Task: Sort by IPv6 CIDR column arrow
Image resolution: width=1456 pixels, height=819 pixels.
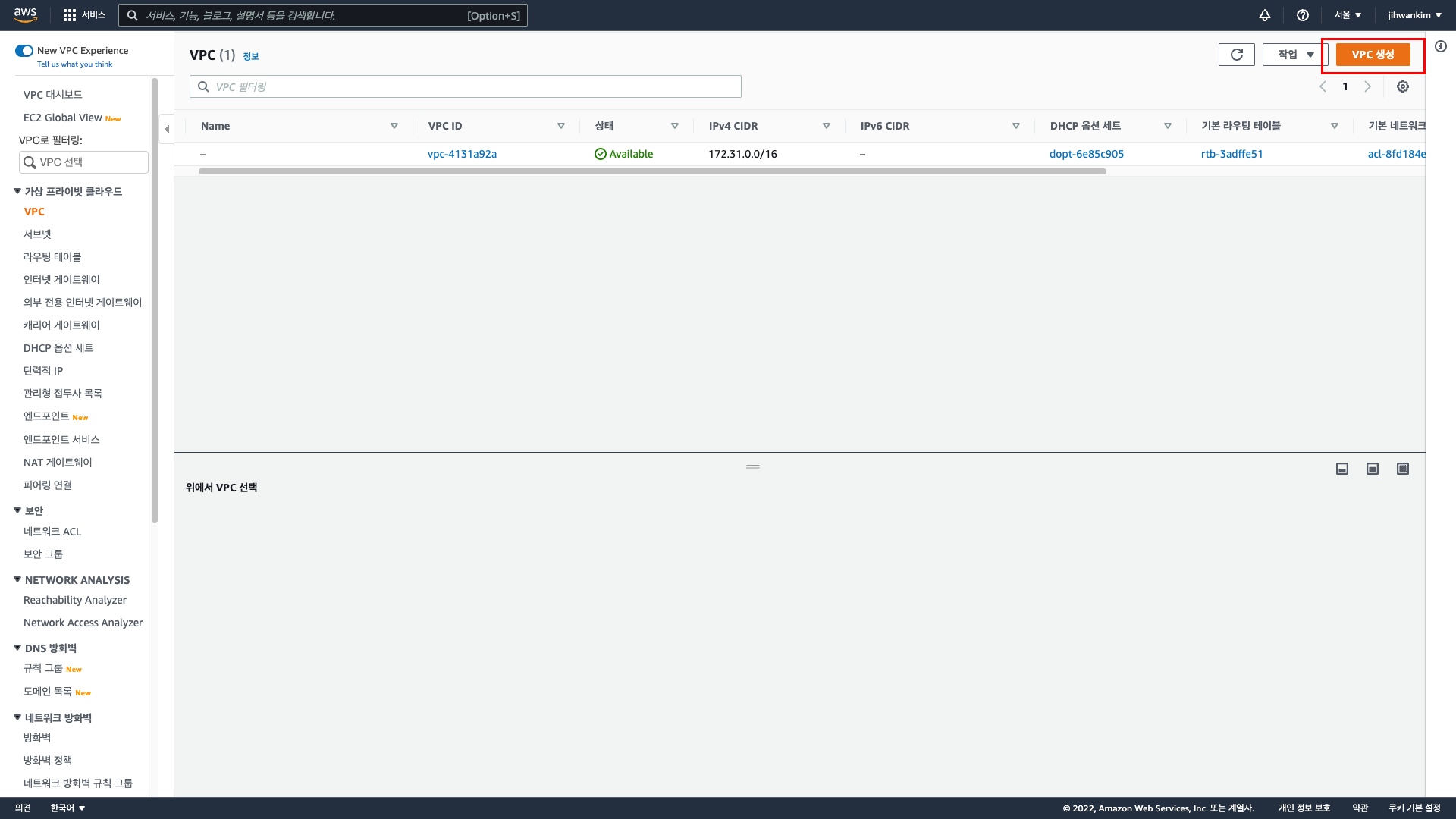Action: 1016,126
